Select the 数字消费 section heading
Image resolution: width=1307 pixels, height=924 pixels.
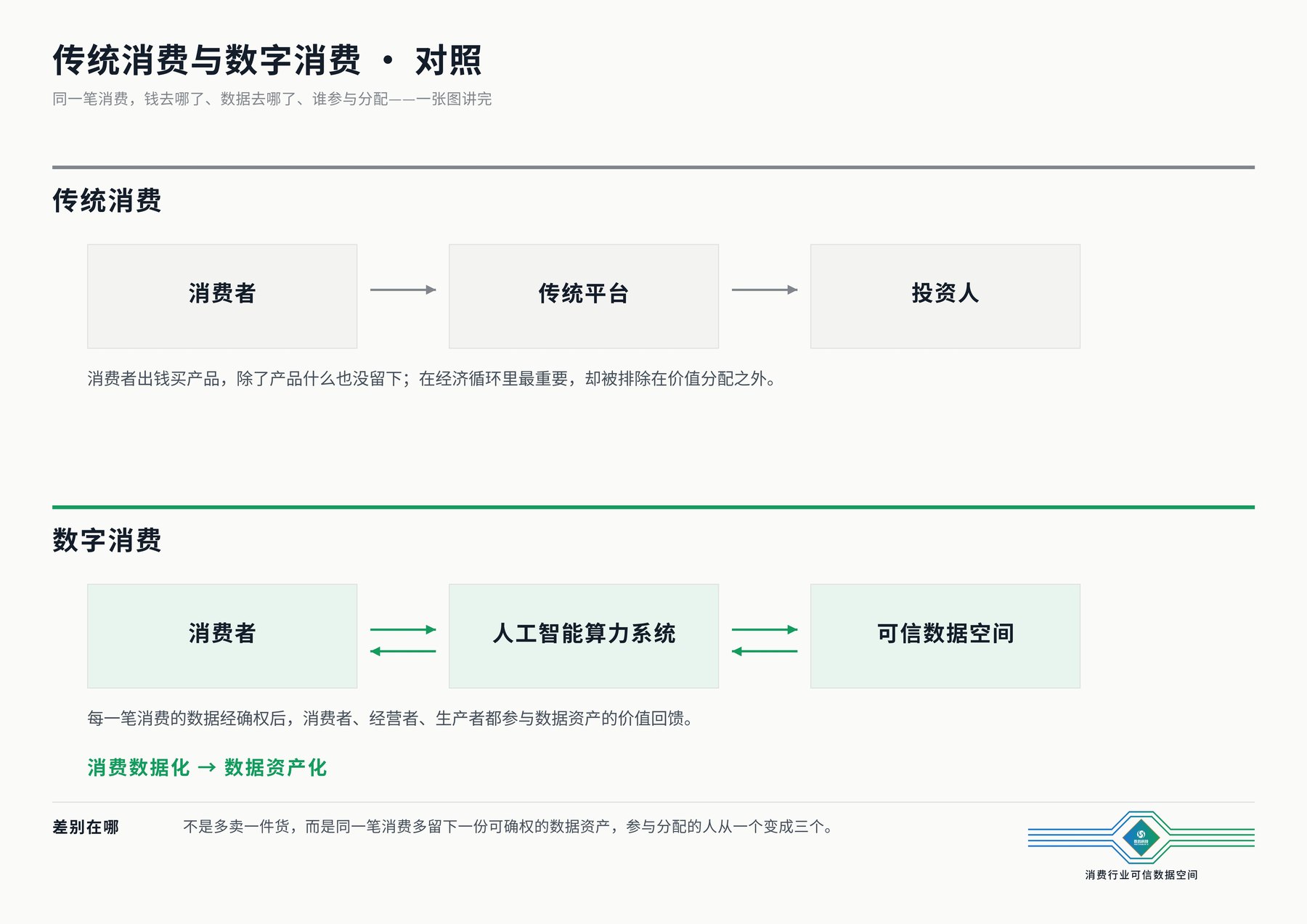[107, 540]
